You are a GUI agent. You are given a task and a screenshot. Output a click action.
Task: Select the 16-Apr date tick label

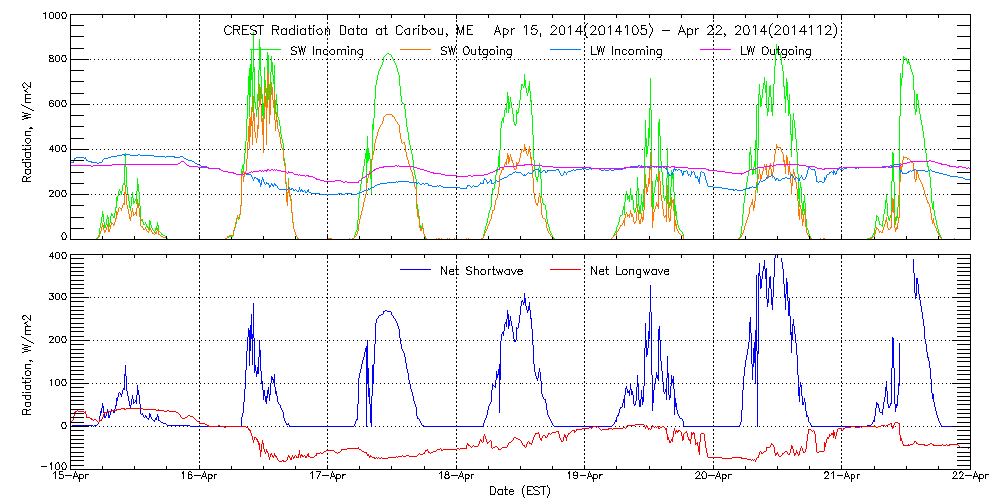click(x=200, y=477)
